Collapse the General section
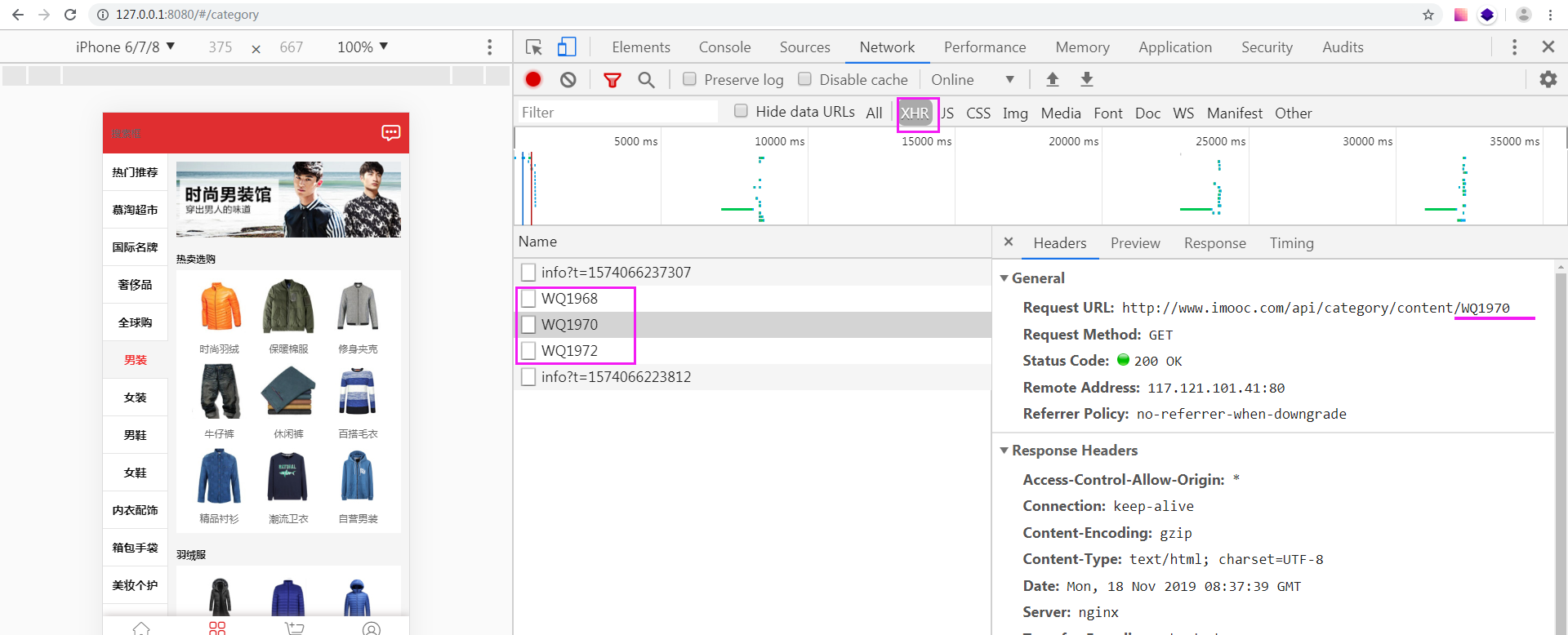 point(1004,278)
